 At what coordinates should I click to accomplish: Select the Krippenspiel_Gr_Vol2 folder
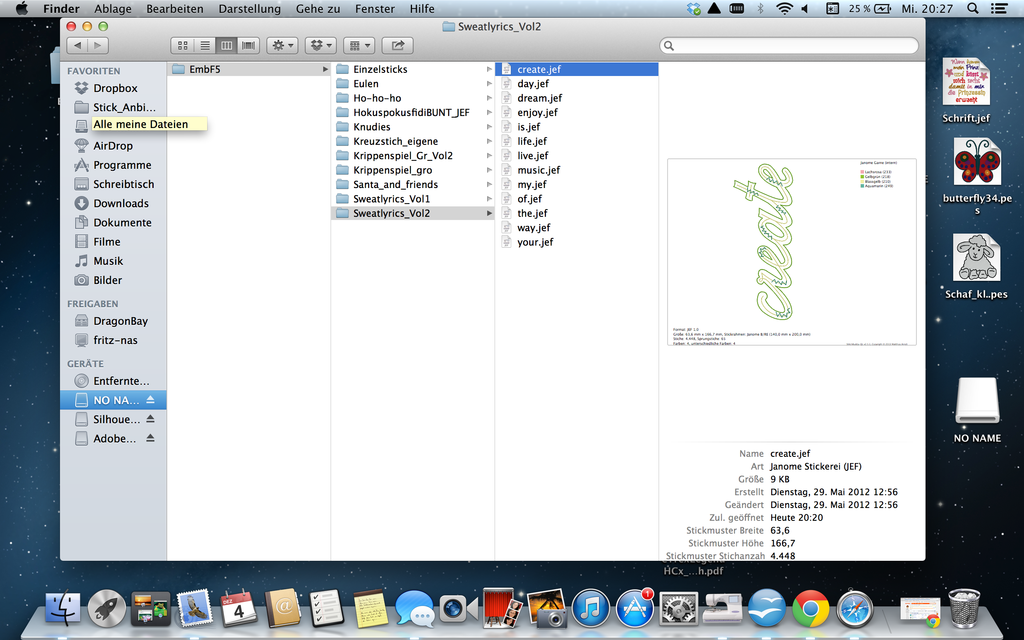point(413,155)
